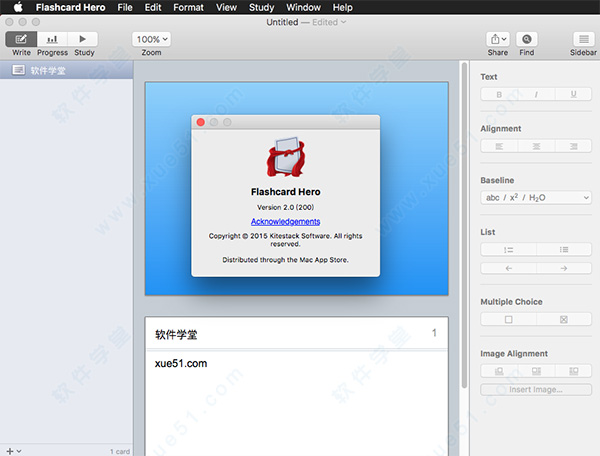Click the Flashcard Hero caped card logo
Viewport: 600px width, 456px height.
coord(286,157)
